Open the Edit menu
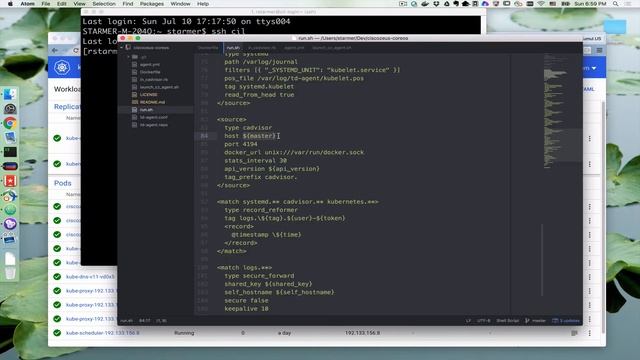This screenshot has height=360, width=640. tap(62, 4)
